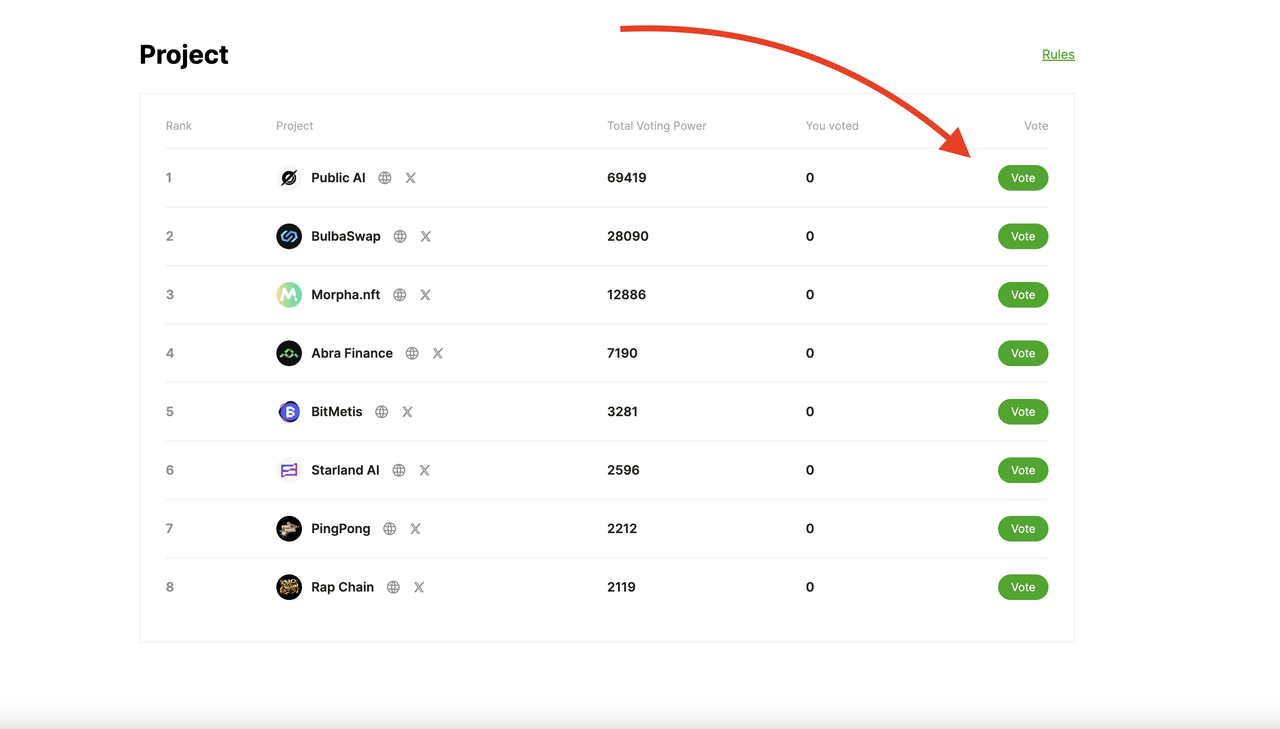Vote for Abra Finance
This screenshot has height=729, width=1280.
[x=1023, y=354]
